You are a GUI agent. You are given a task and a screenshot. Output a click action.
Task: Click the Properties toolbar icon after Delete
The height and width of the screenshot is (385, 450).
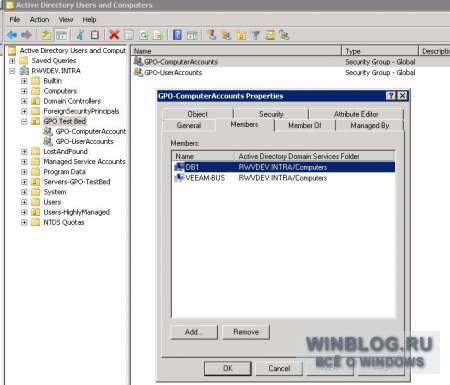tap(129, 35)
